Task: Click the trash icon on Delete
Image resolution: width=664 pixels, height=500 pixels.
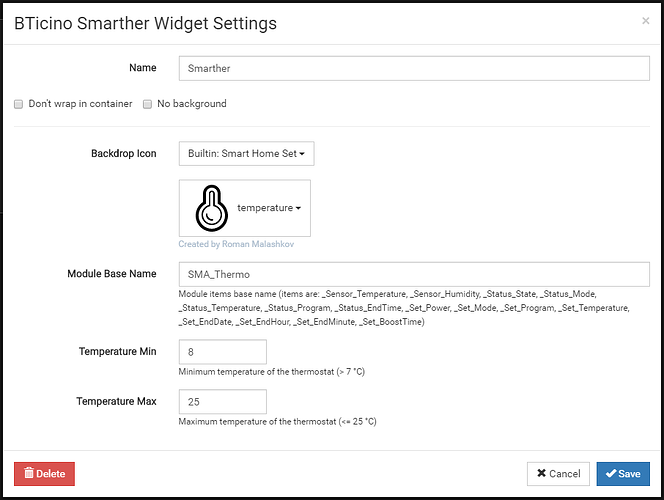Action: click(x=28, y=473)
